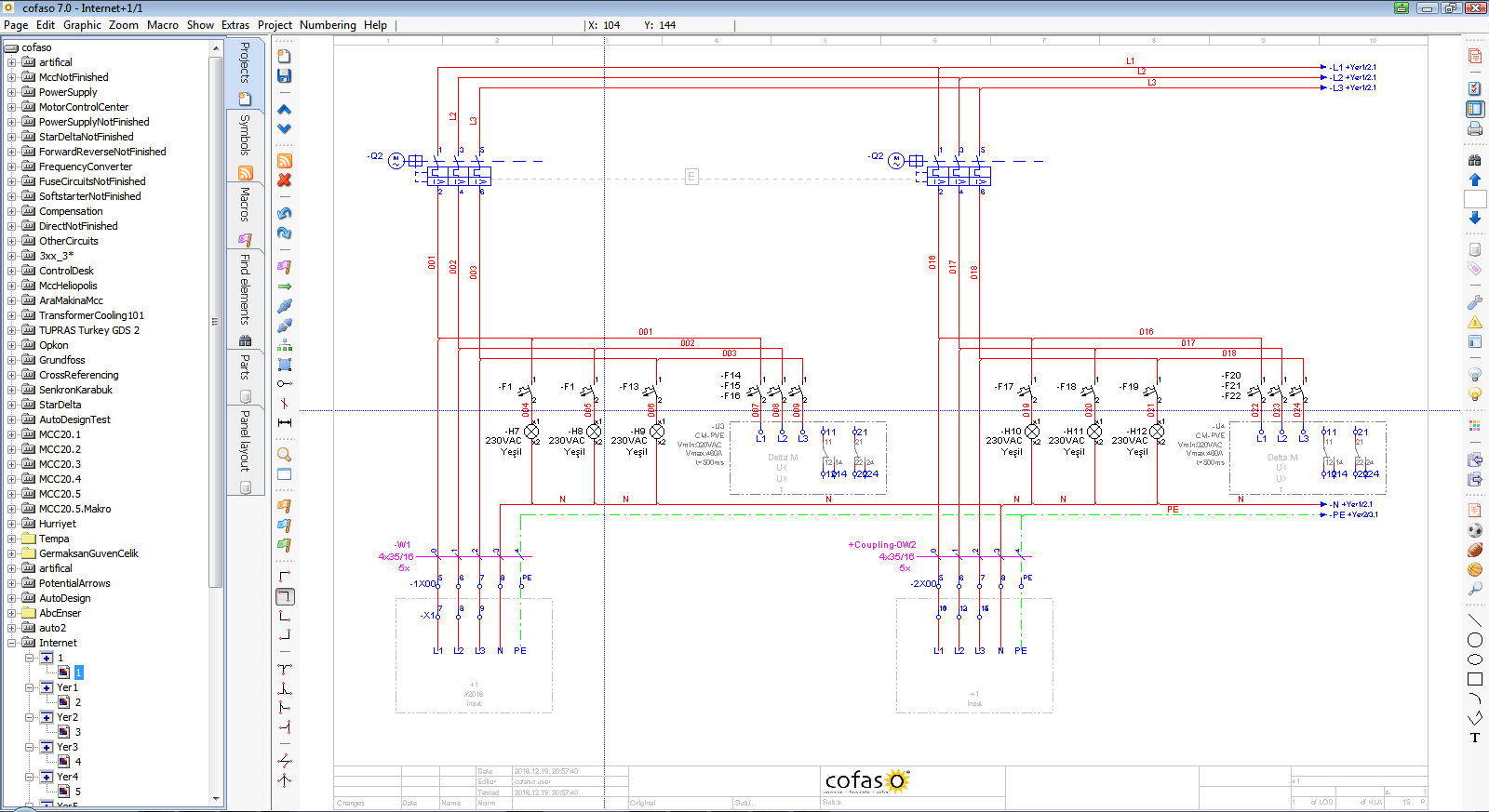Click the dimension line measure icon
This screenshot has height=812, width=1489.
point(285,422)
